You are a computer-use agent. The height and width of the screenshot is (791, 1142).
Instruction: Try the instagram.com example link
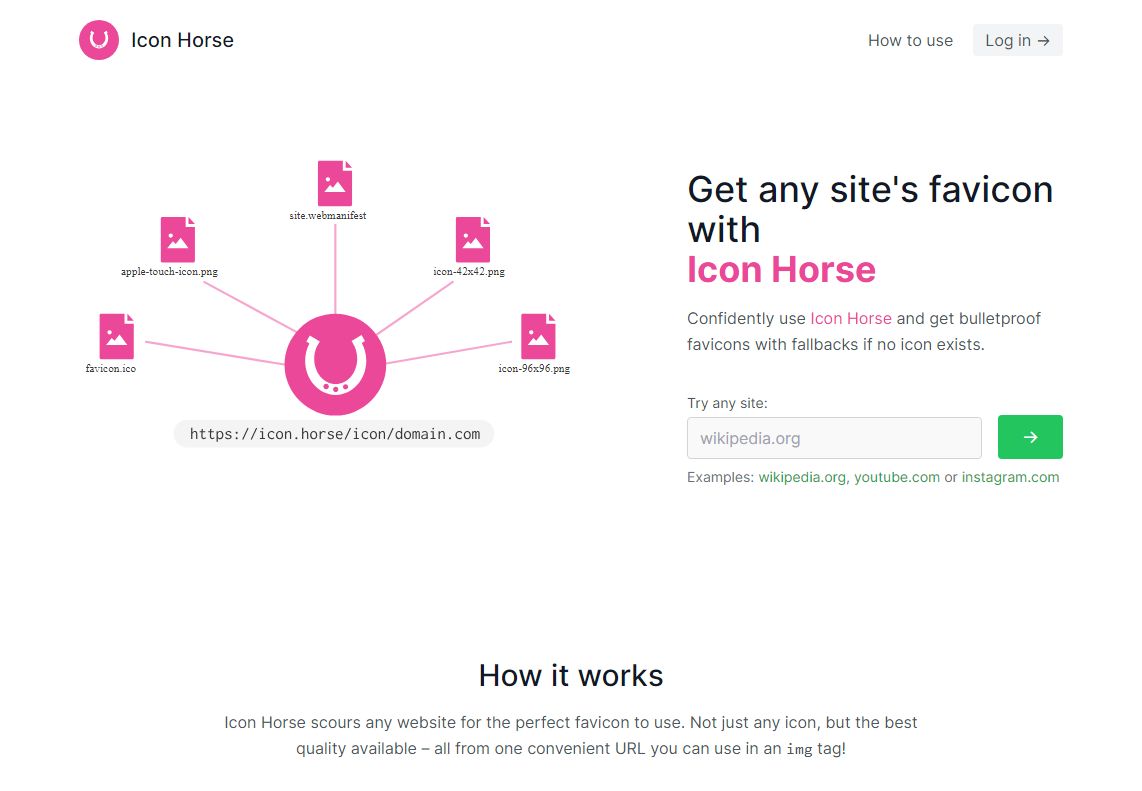tap(1010, 477)
